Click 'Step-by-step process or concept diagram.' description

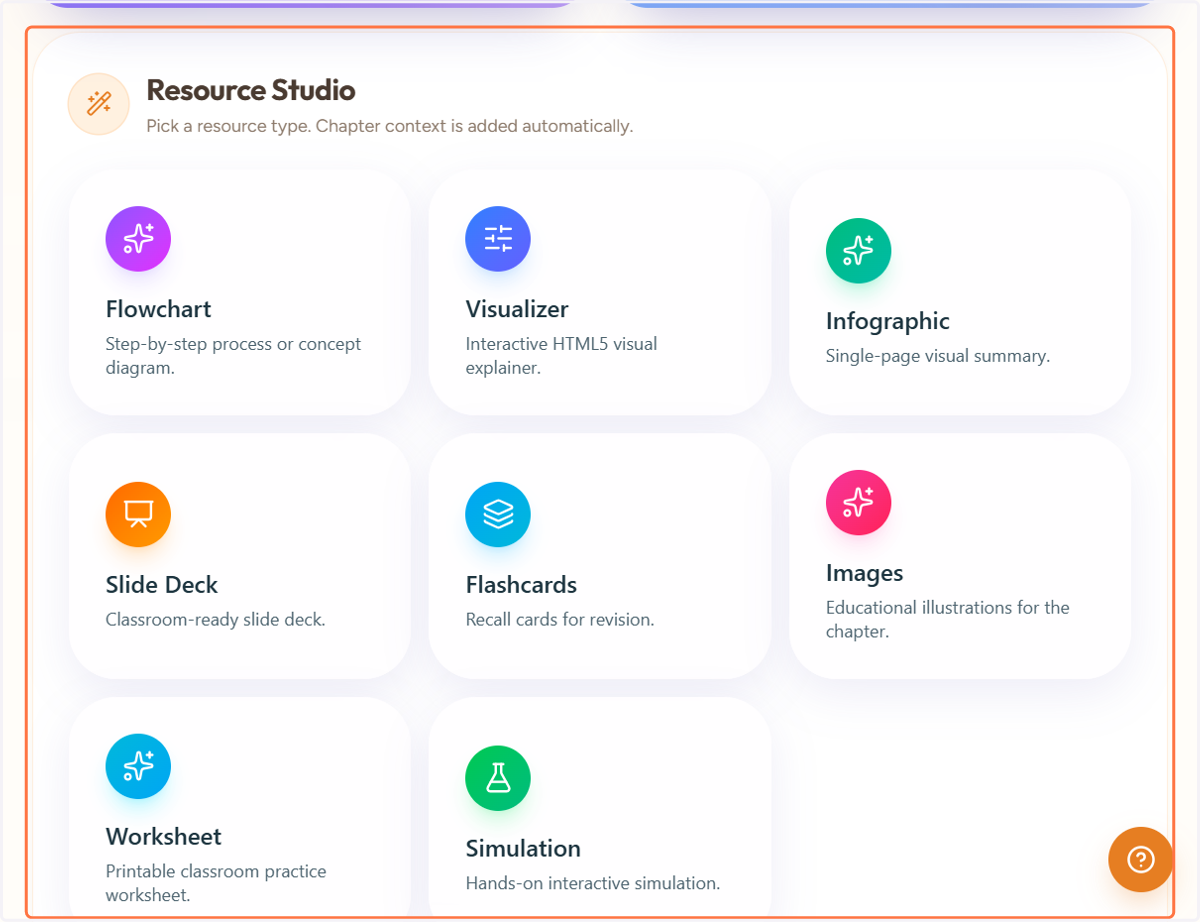tap(233, 356)
